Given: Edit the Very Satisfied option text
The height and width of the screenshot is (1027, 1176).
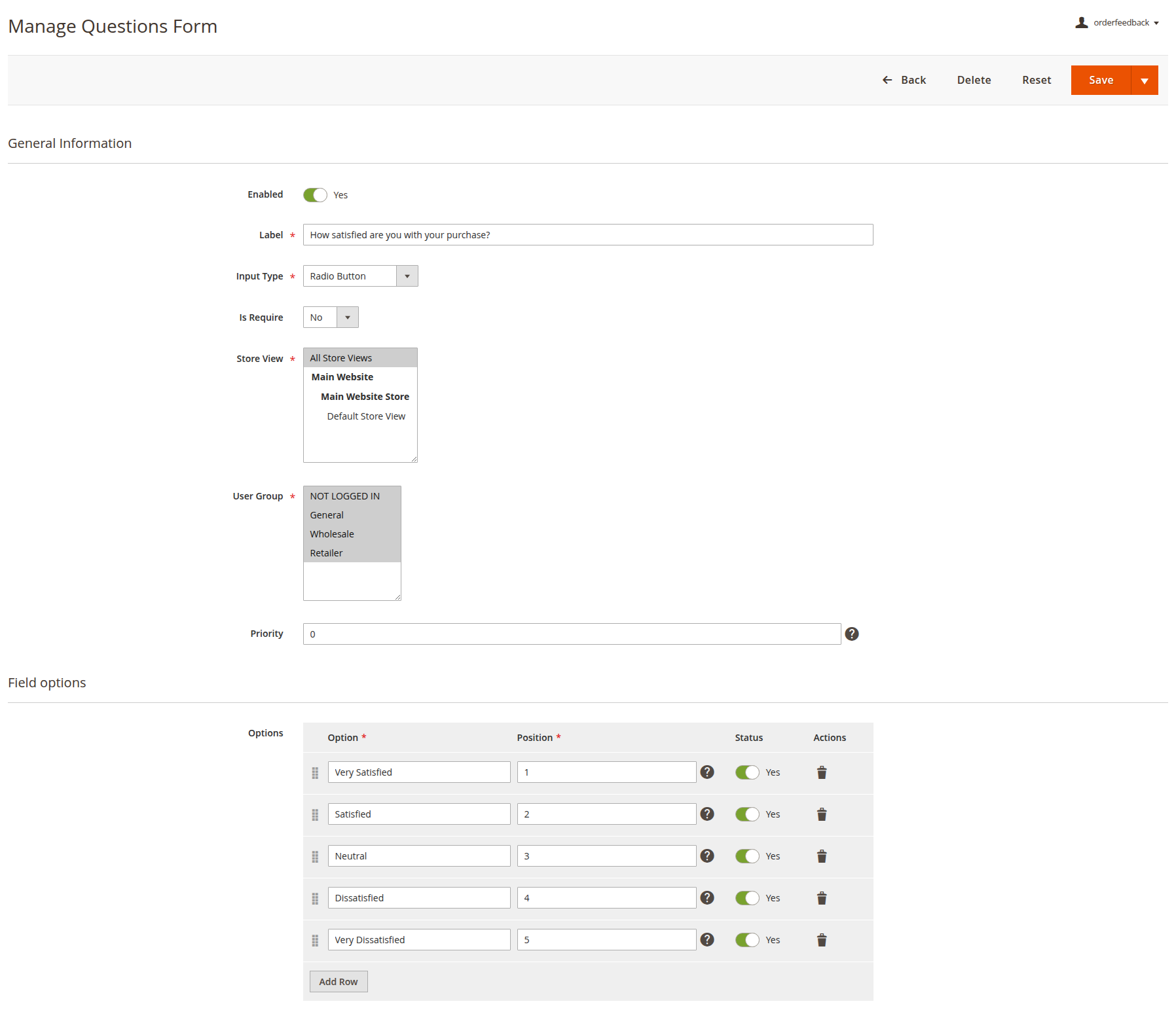Looking at the screenshot, I should click(419, 772).
